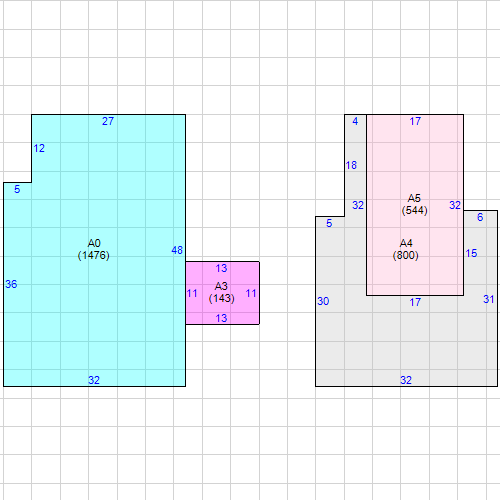Click the 17 dimension on A5's top edge

415,121
